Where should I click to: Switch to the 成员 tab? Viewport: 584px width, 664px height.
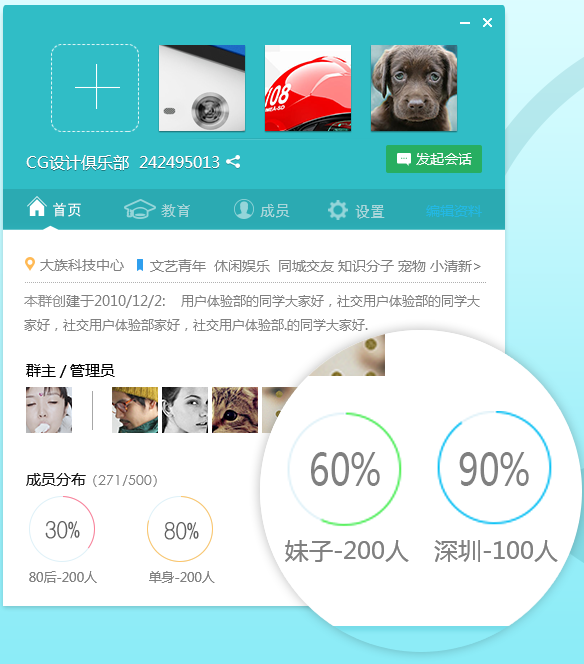pos(262,210)
